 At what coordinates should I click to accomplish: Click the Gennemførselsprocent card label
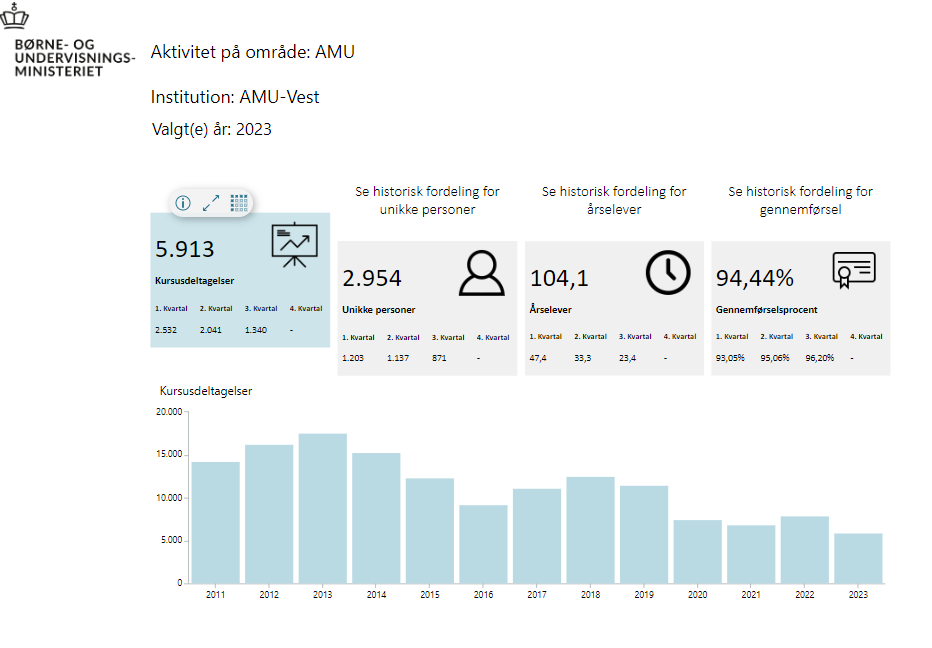[x=767, y=310]
